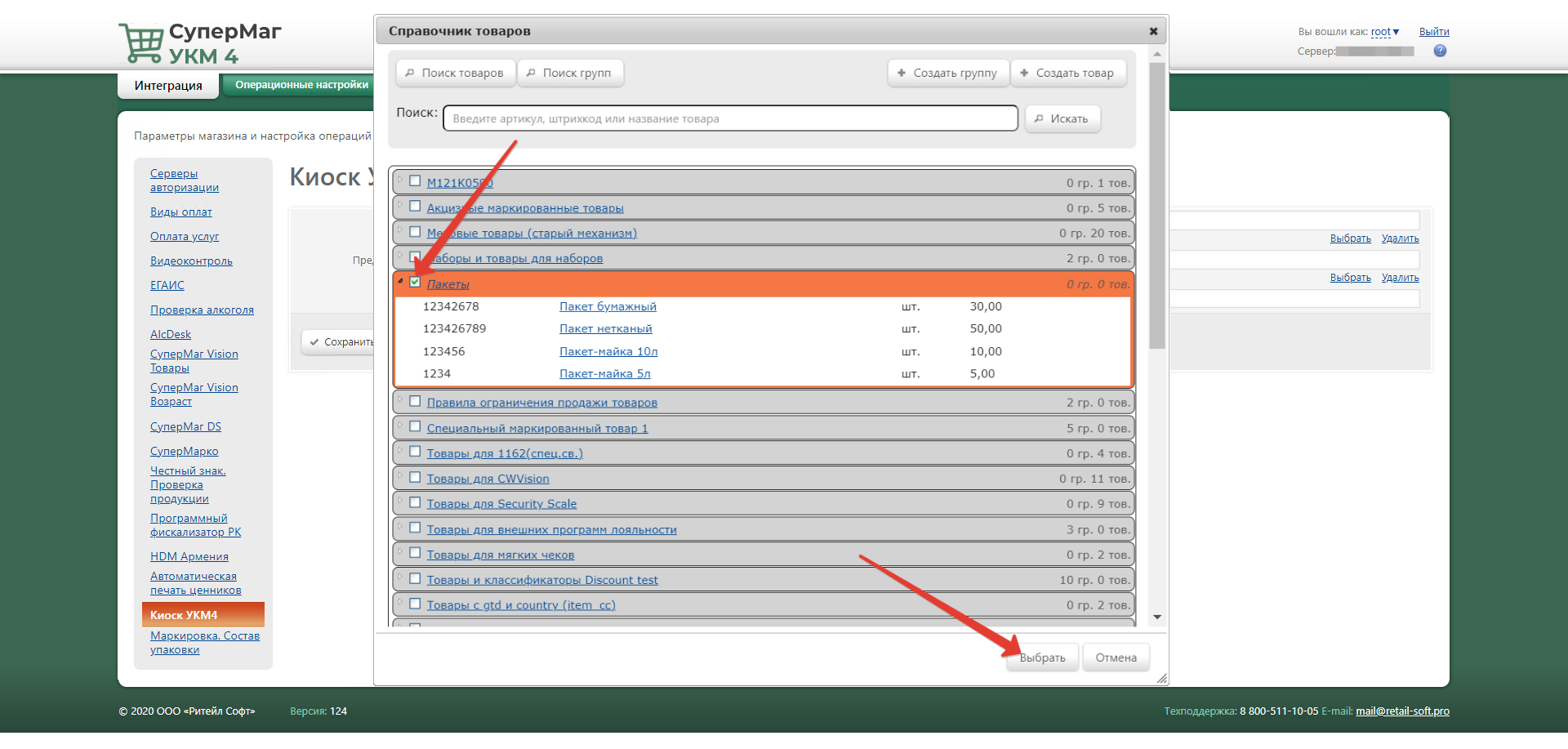Viewport: 1568px width, 749px height.
Task: Open the Операционные настройки tab
Action: pos(301,85)
